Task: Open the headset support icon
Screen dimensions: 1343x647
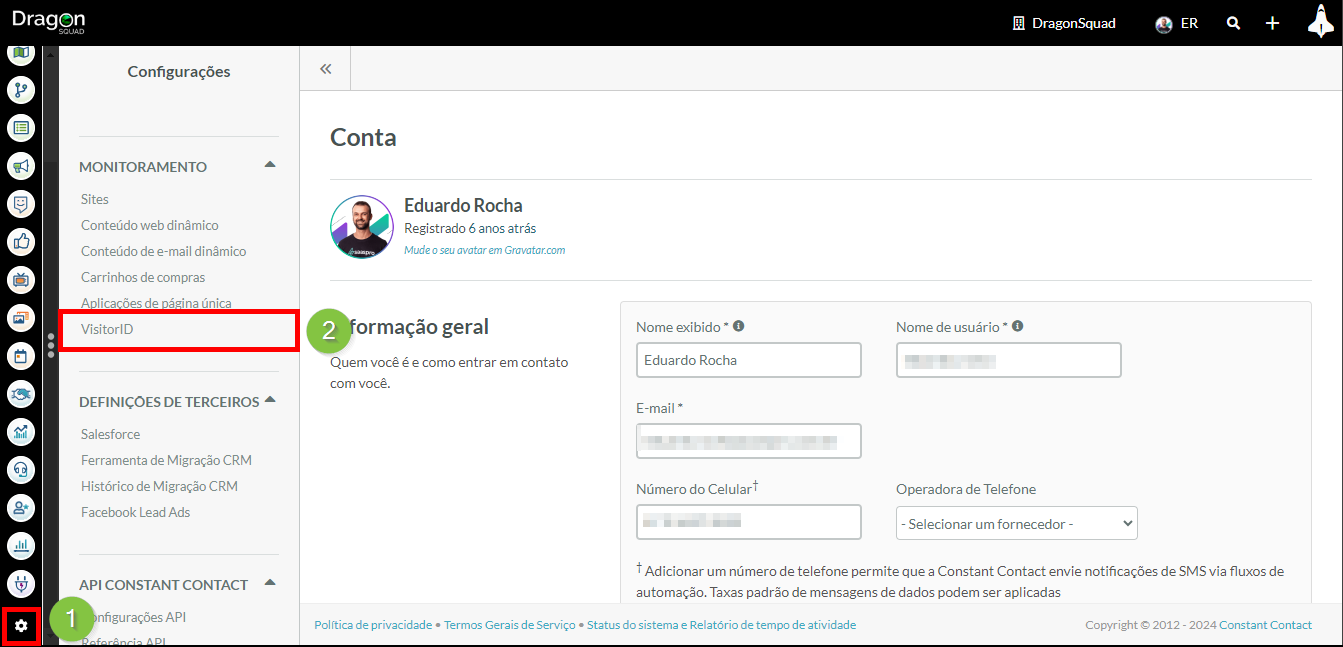Action: (x=21, y=470)
